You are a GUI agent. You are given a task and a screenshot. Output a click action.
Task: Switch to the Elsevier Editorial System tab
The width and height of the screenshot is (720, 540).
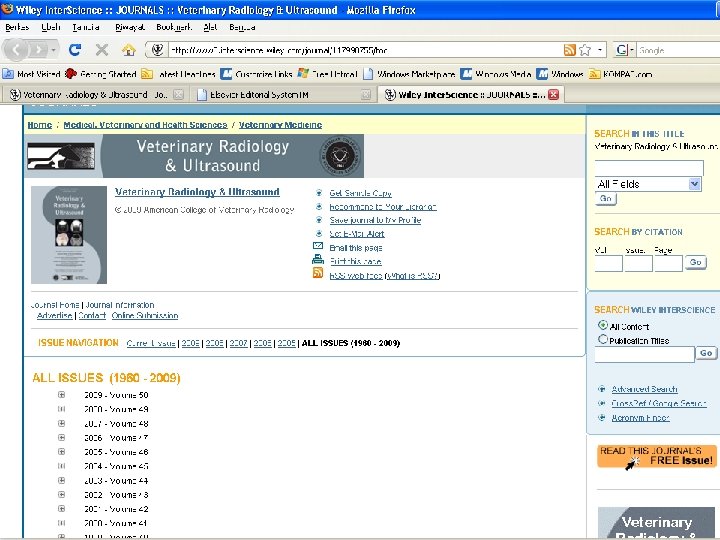[282, 95]
